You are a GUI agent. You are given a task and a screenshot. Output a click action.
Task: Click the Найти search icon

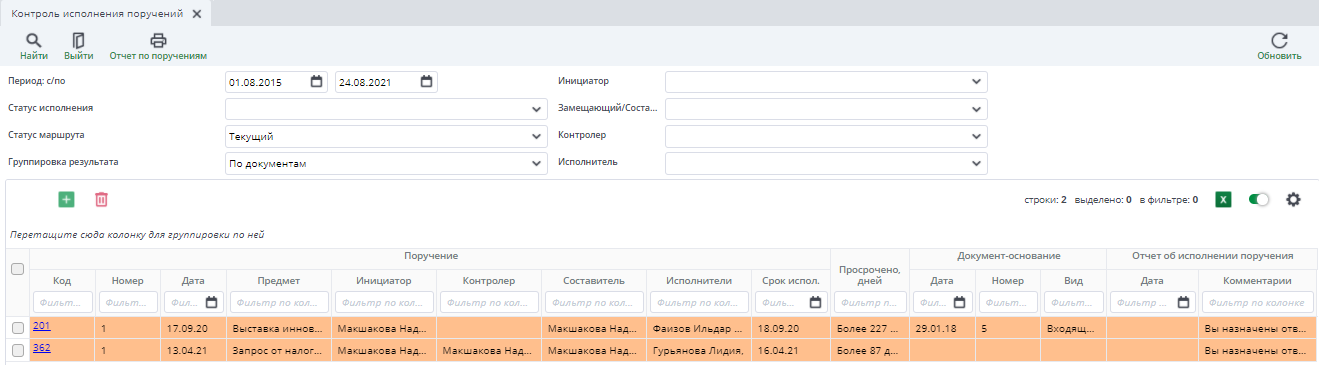(33, 41)
